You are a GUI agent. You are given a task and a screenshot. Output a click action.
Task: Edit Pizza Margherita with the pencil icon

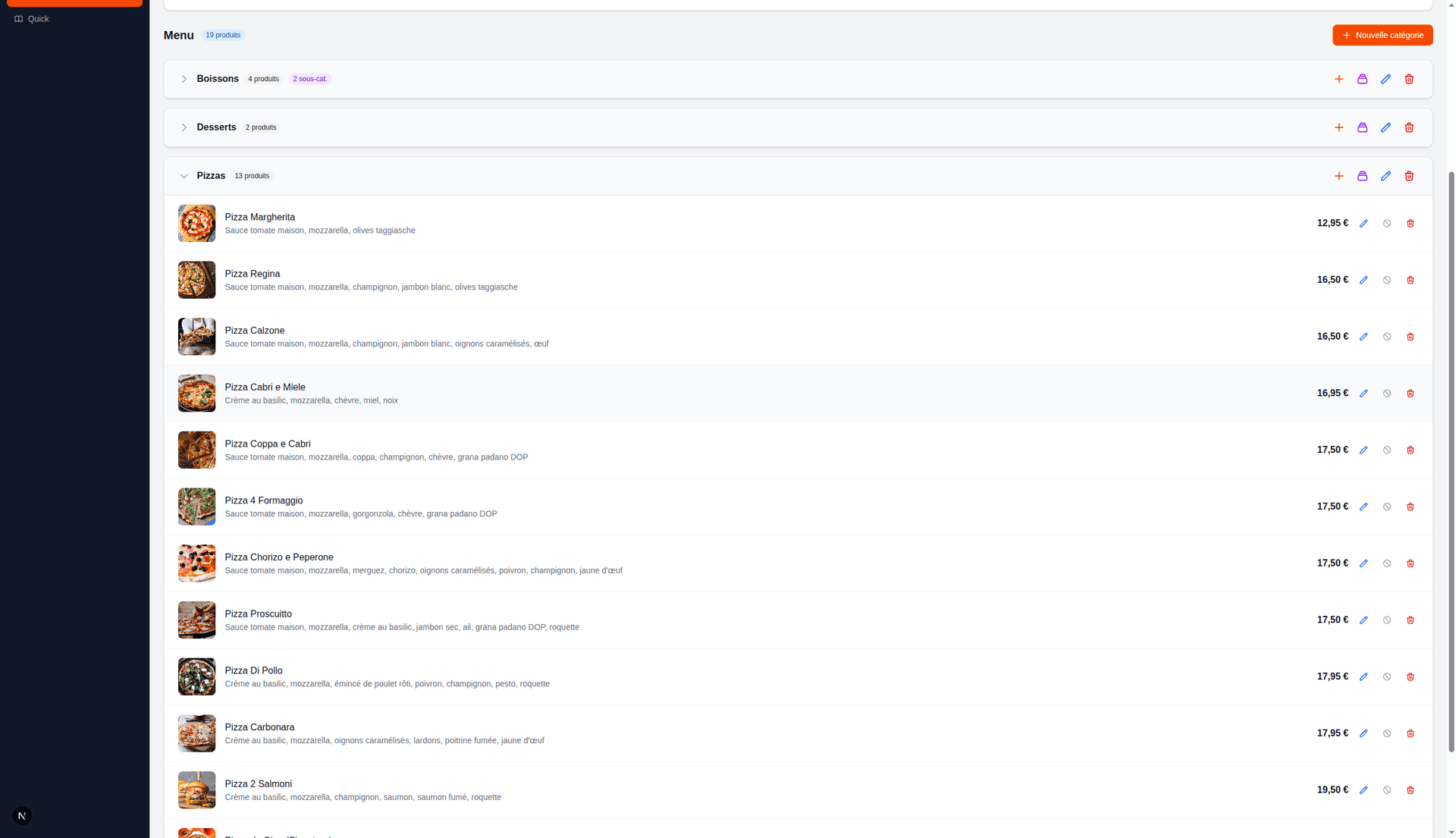pyautogui.click(x=1363, y=223)
